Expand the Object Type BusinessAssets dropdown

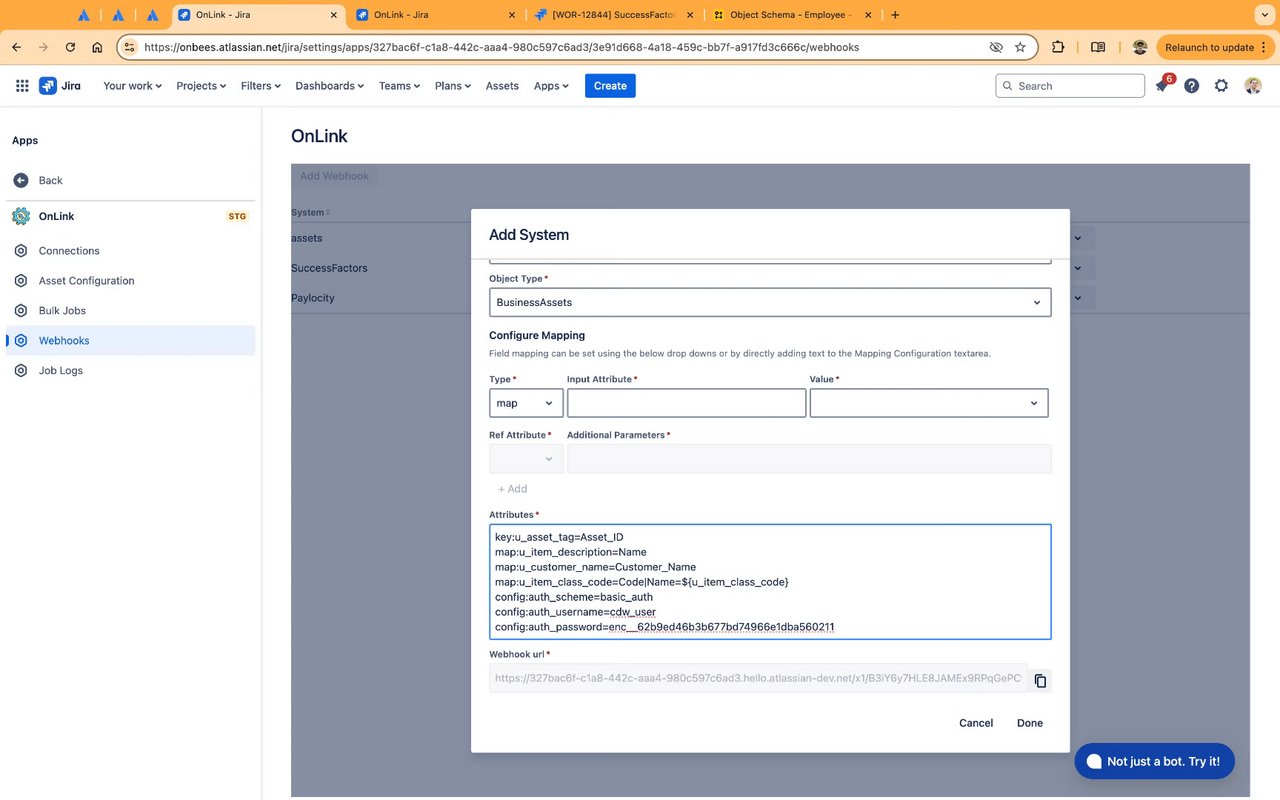tap(770, 302)
